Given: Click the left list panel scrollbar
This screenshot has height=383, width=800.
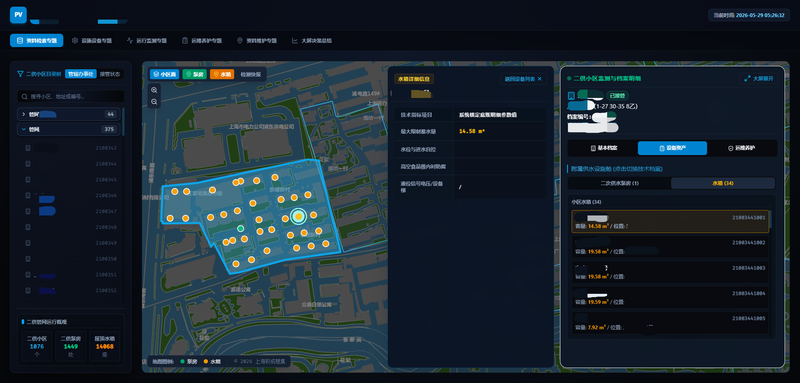Looking at the screenshot, I should pos(123,121).
